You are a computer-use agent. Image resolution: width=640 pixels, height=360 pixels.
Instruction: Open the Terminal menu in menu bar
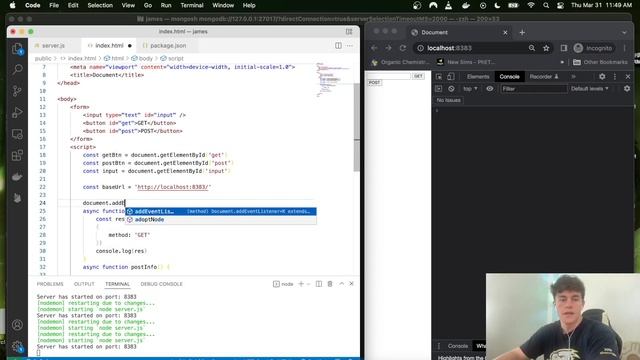[192, 5]
